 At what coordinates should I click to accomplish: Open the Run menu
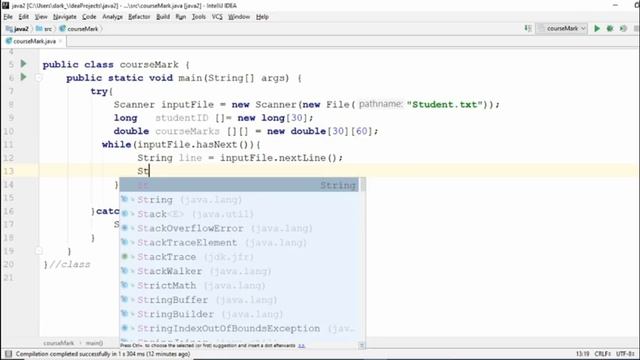click(x=180, y=17)
